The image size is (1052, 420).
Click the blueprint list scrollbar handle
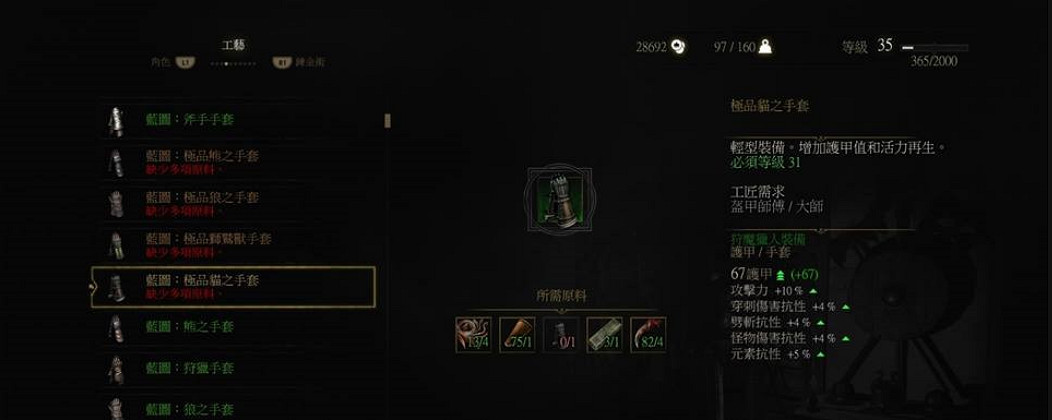click(387, 121)
